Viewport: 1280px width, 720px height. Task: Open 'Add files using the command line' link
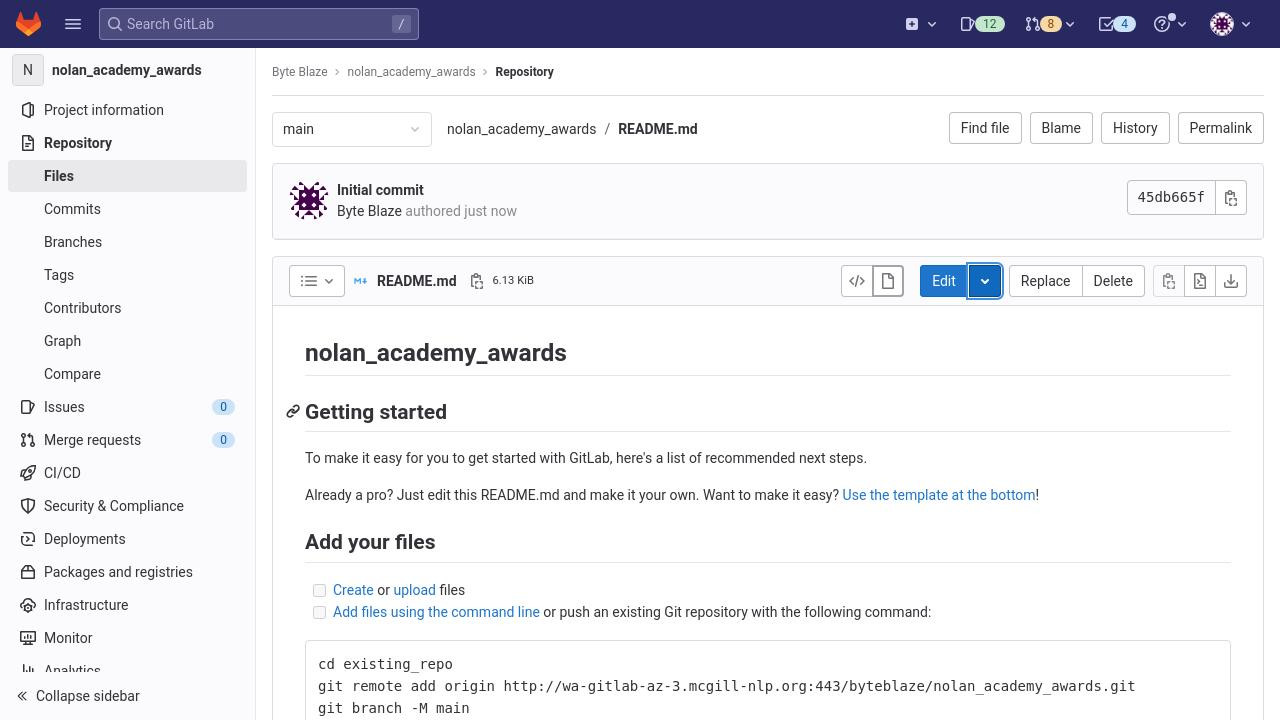point(436,612)
